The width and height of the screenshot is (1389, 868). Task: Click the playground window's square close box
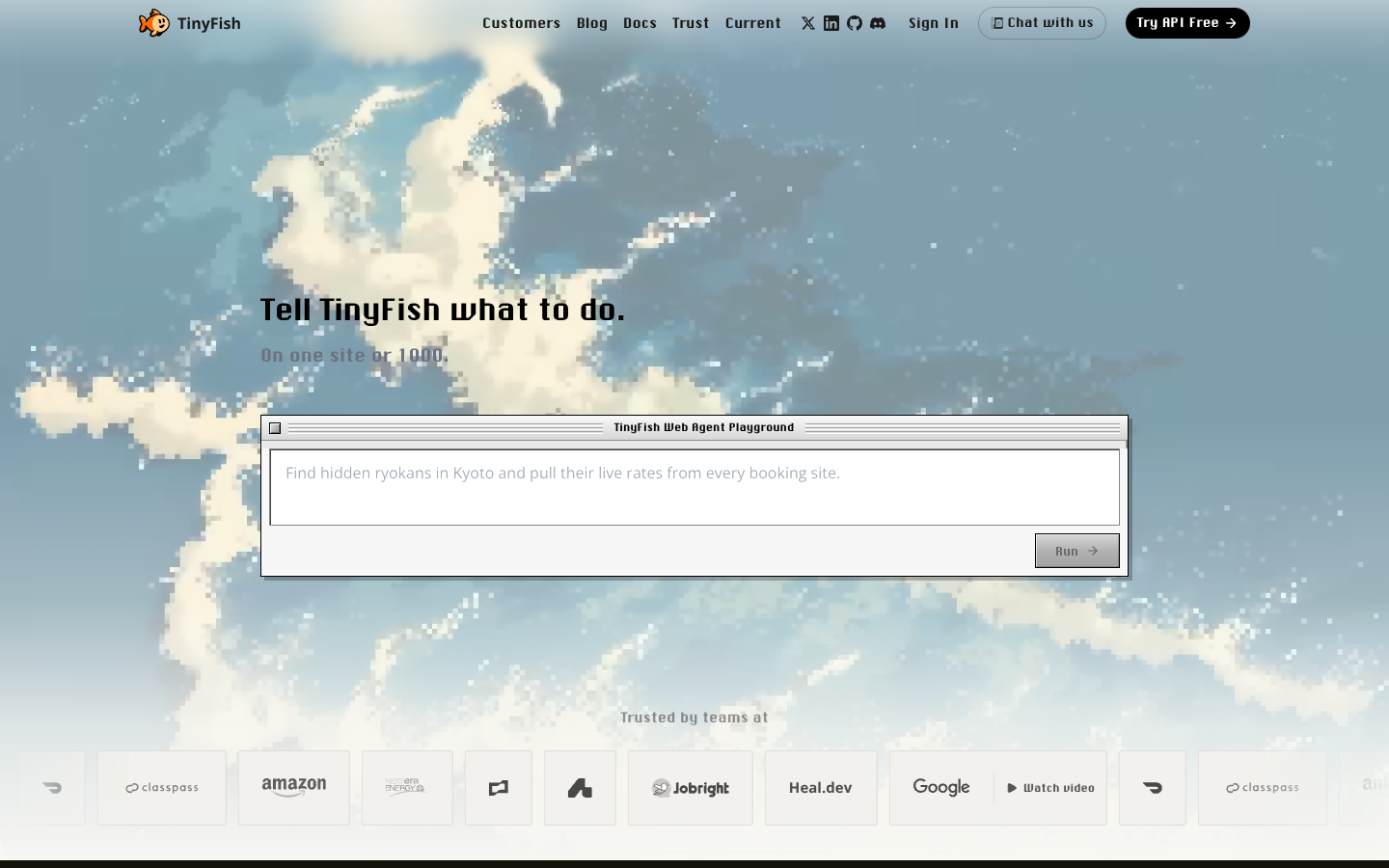275,428
